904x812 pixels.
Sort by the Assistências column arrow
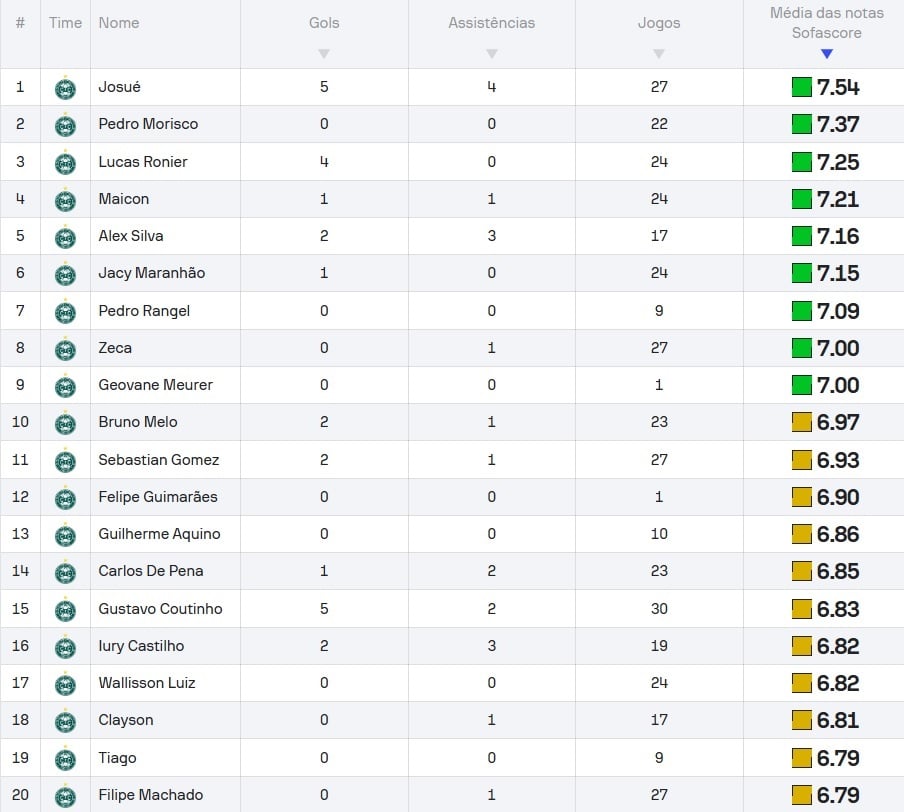pos(491,54)
